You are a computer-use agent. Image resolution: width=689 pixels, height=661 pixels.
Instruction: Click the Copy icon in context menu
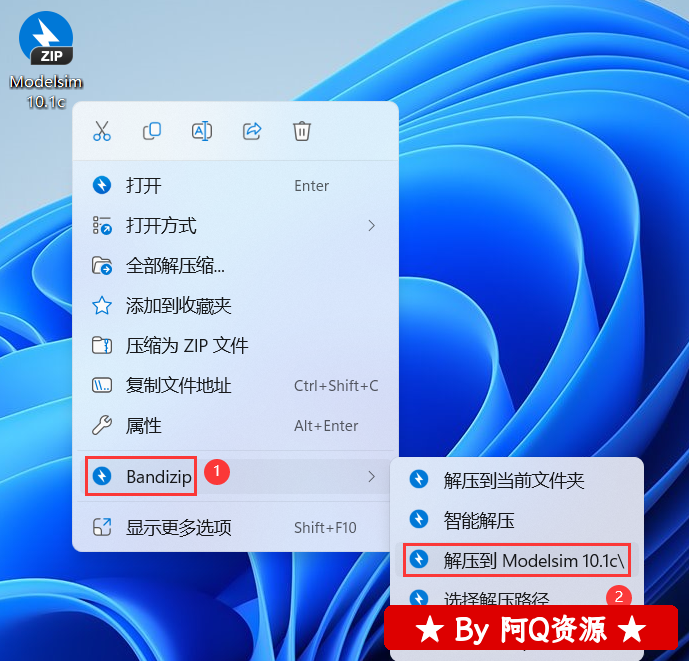tap(152, 131)
